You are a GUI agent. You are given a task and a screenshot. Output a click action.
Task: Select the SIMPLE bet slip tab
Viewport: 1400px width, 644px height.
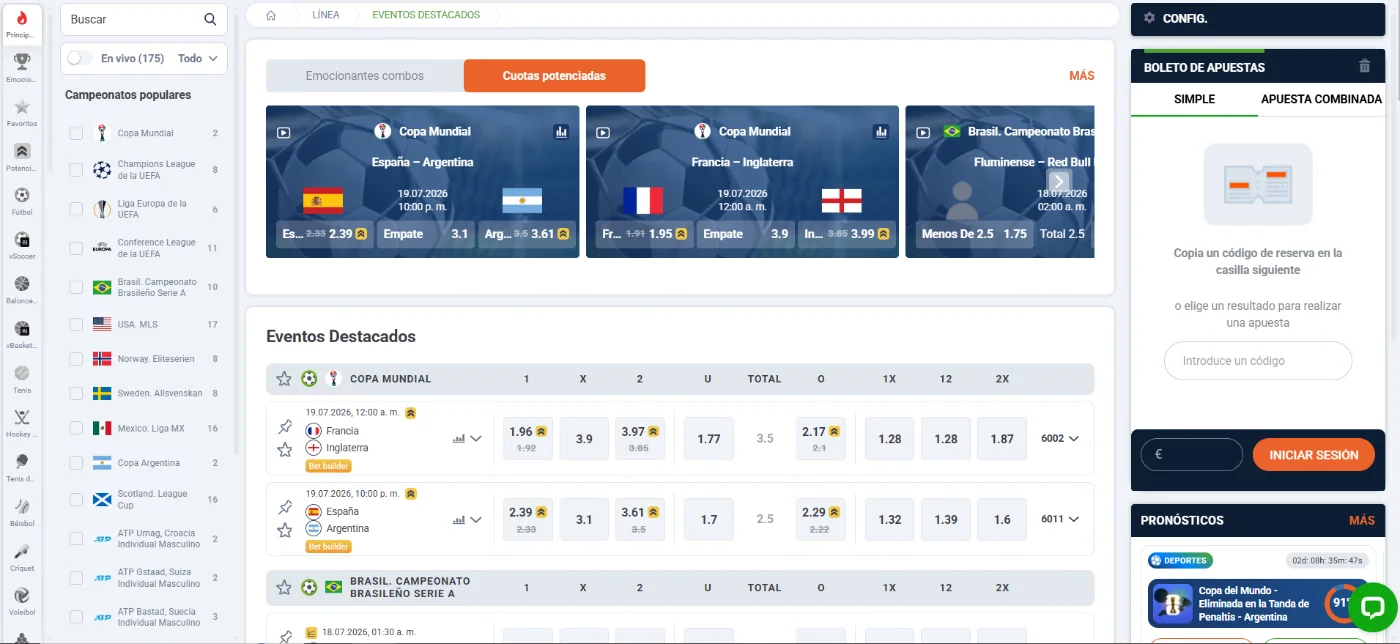pos(1194,99)
